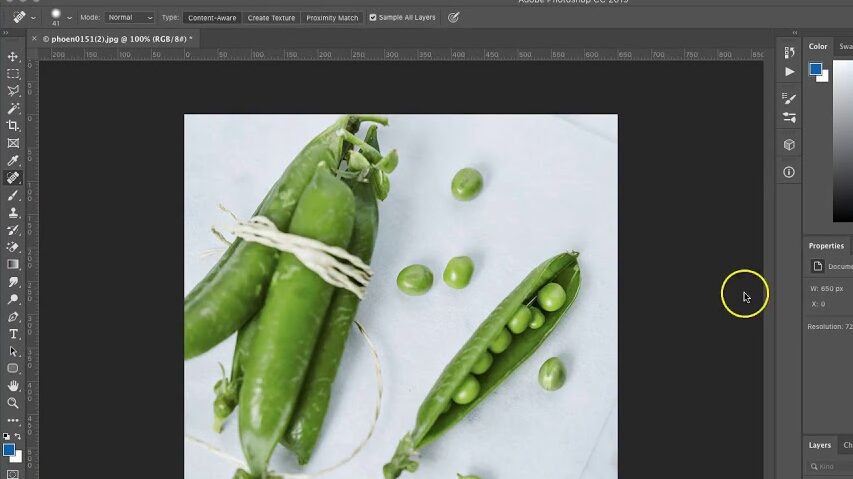Select Content-Aware type

tap(212, 18)
